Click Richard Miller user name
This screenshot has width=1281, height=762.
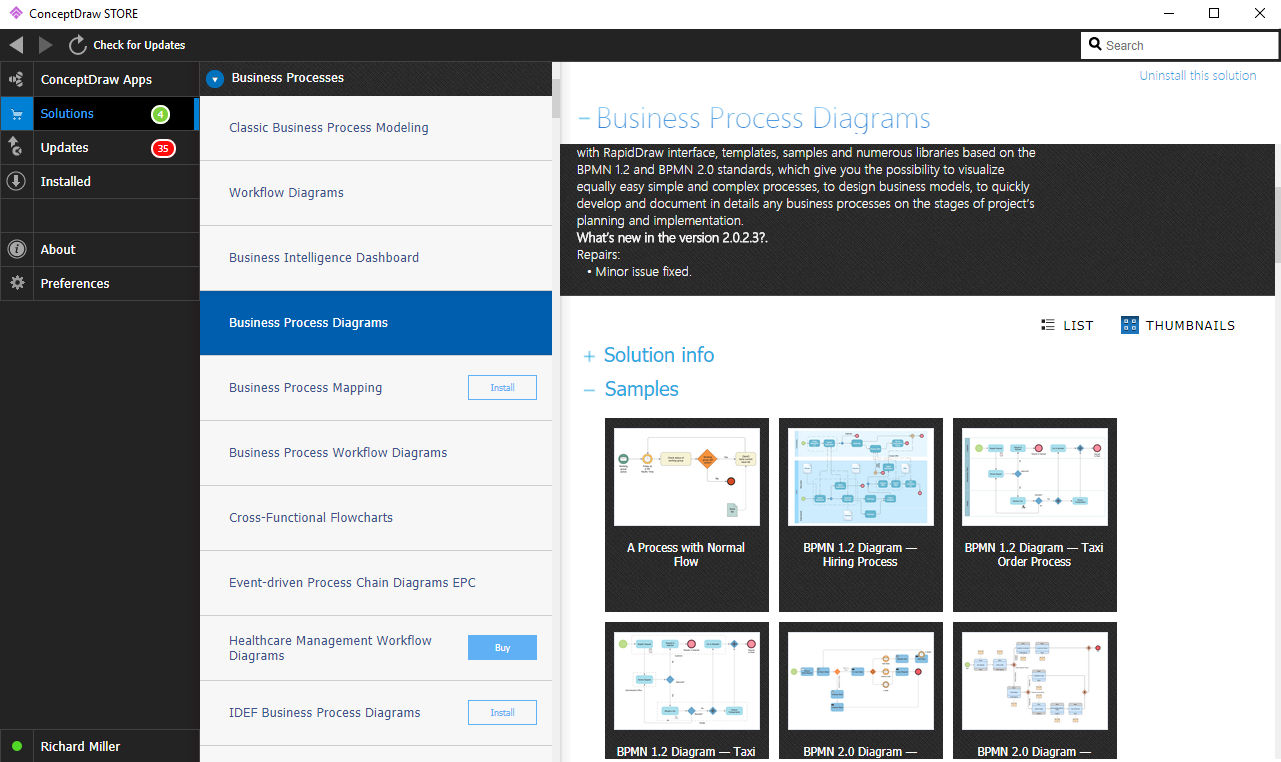pyautogui.click(x=81, y=747)
